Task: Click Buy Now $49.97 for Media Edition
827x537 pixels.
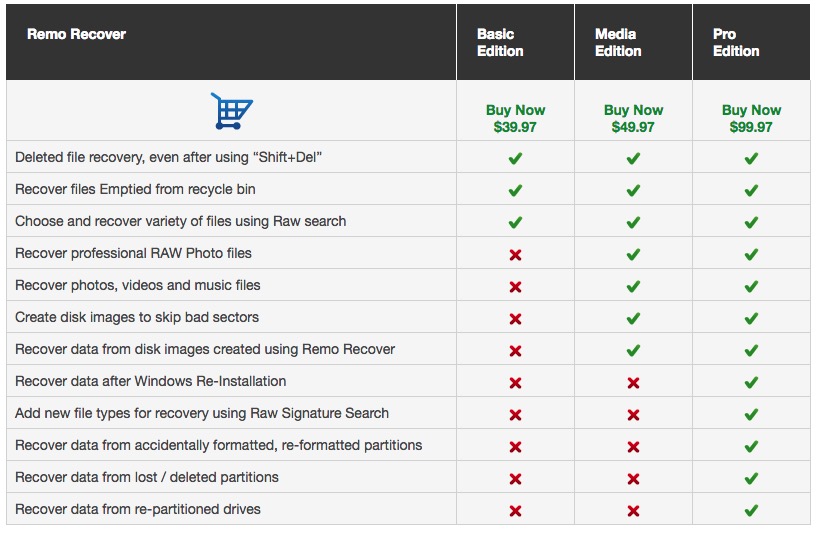Action: pyautogui.click(x=633, y=119)
